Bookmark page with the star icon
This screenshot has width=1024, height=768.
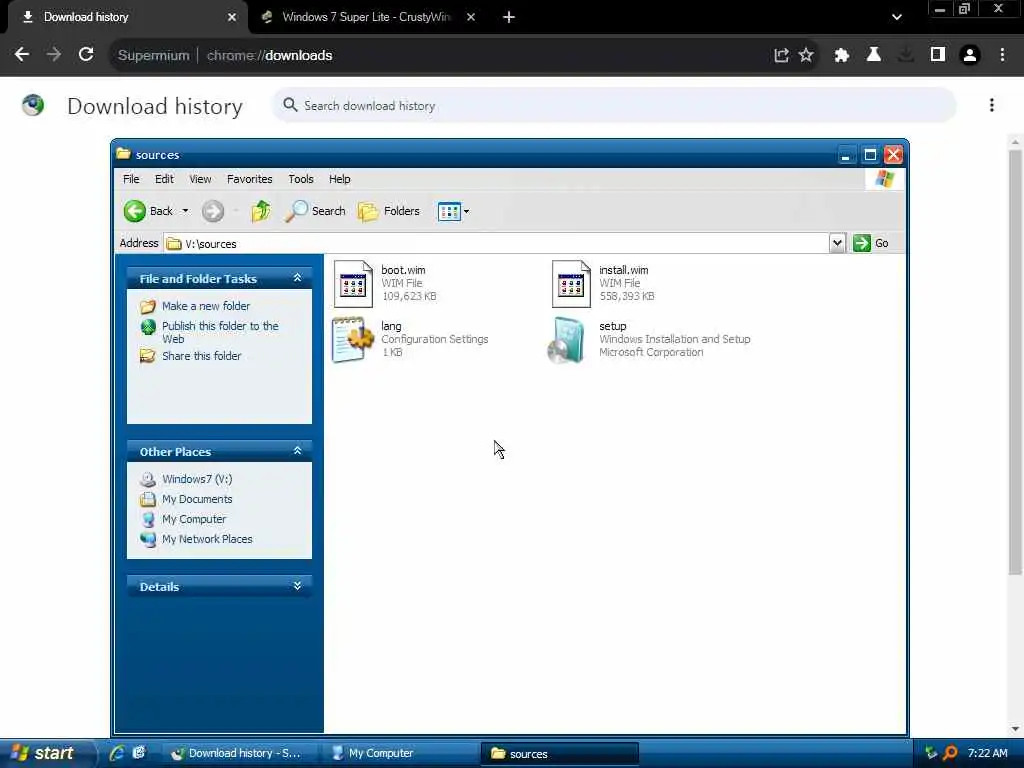[x=806, y=55]
